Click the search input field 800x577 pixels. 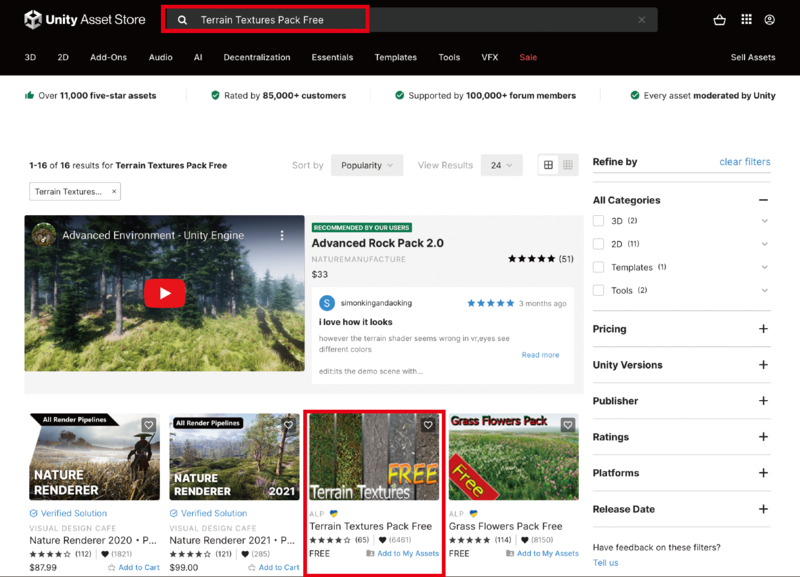coord(410,20)
